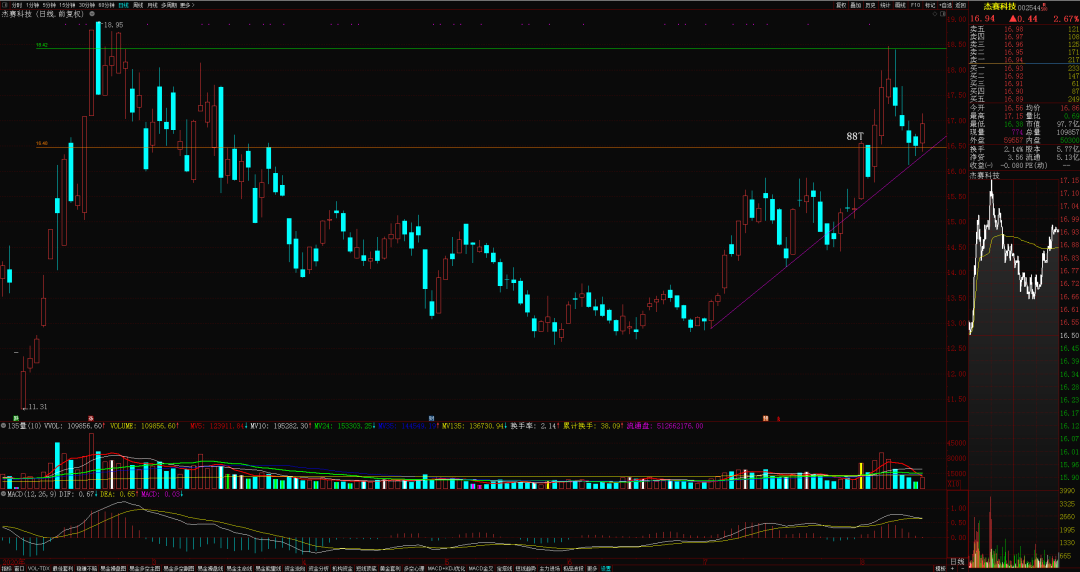Click the 日线 tab under the intraday panel

coord(957,562)
